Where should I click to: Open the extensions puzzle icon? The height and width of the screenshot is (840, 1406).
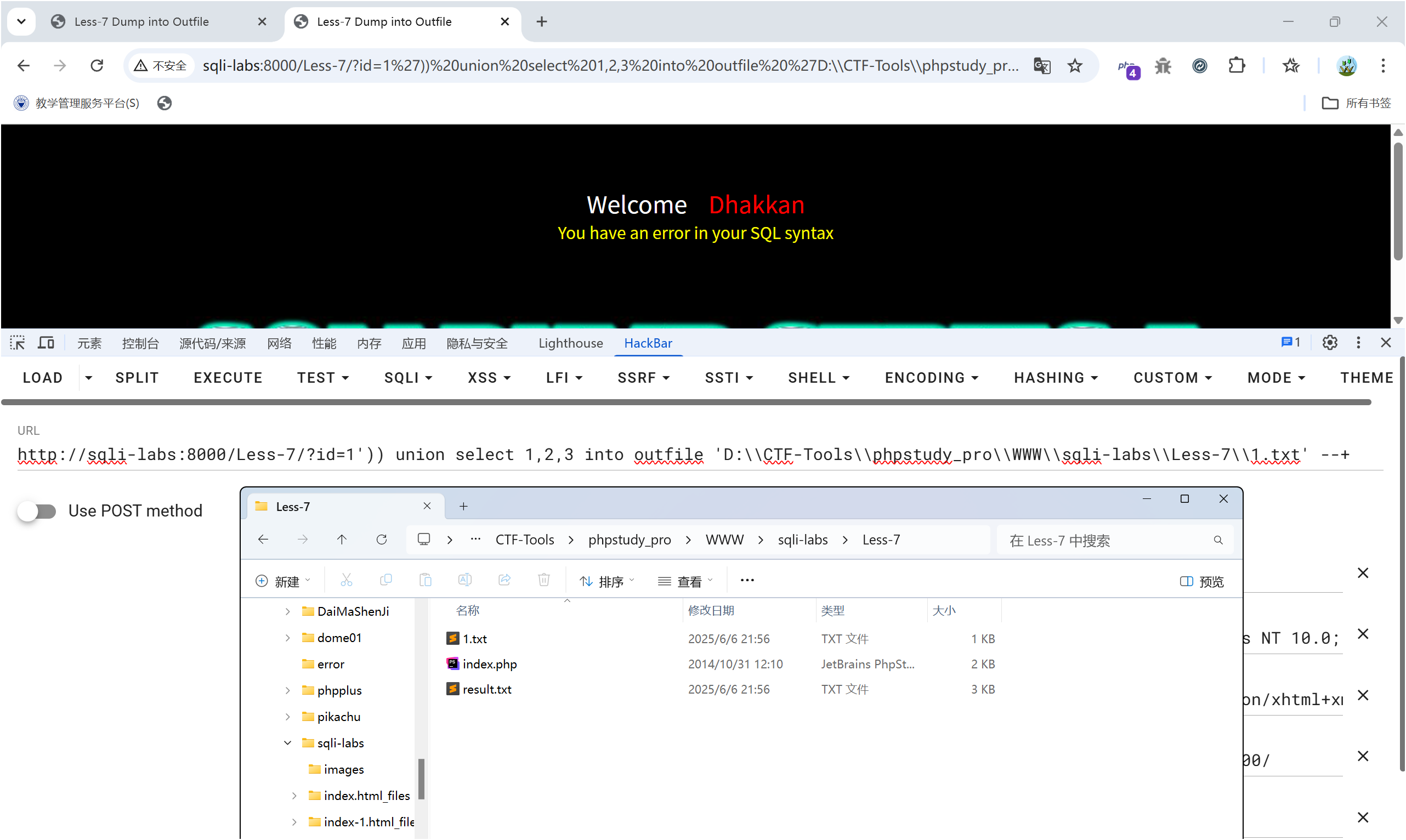click(1237, 66)
